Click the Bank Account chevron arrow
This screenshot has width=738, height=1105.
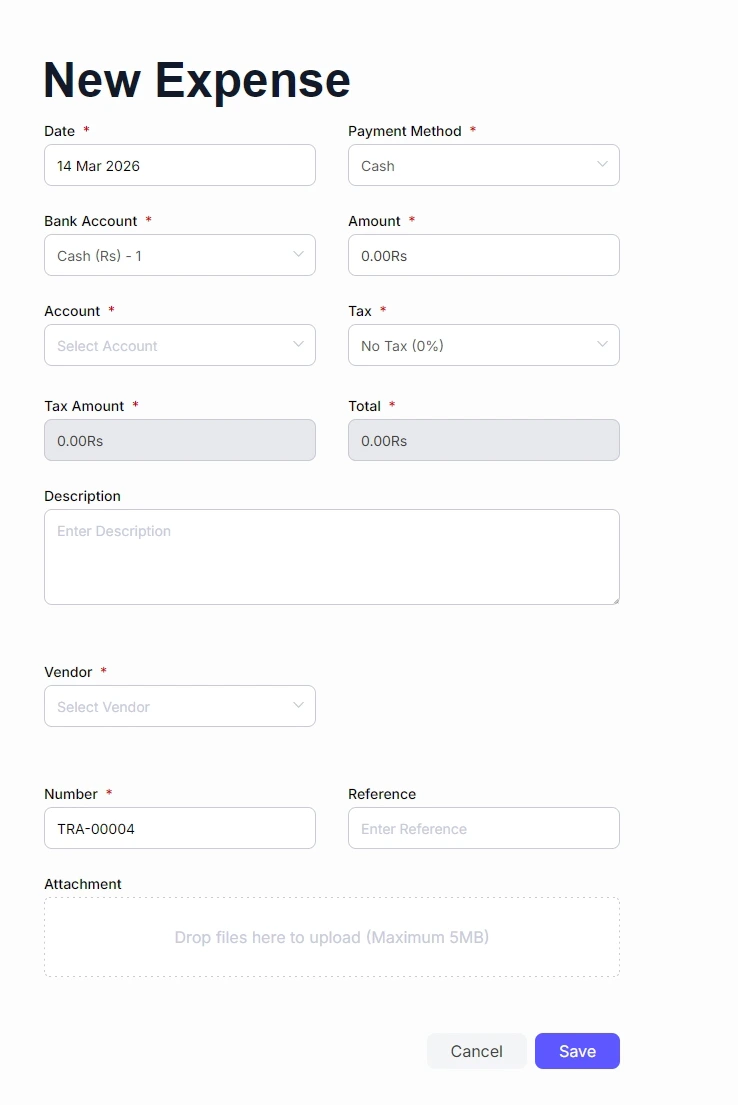pyautogui.click(x=298, y=255)
